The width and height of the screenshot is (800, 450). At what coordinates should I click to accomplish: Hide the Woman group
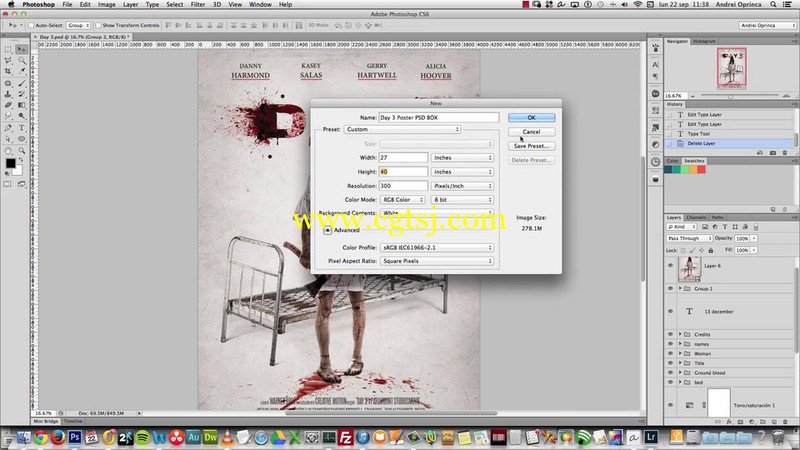click(670, 354)
